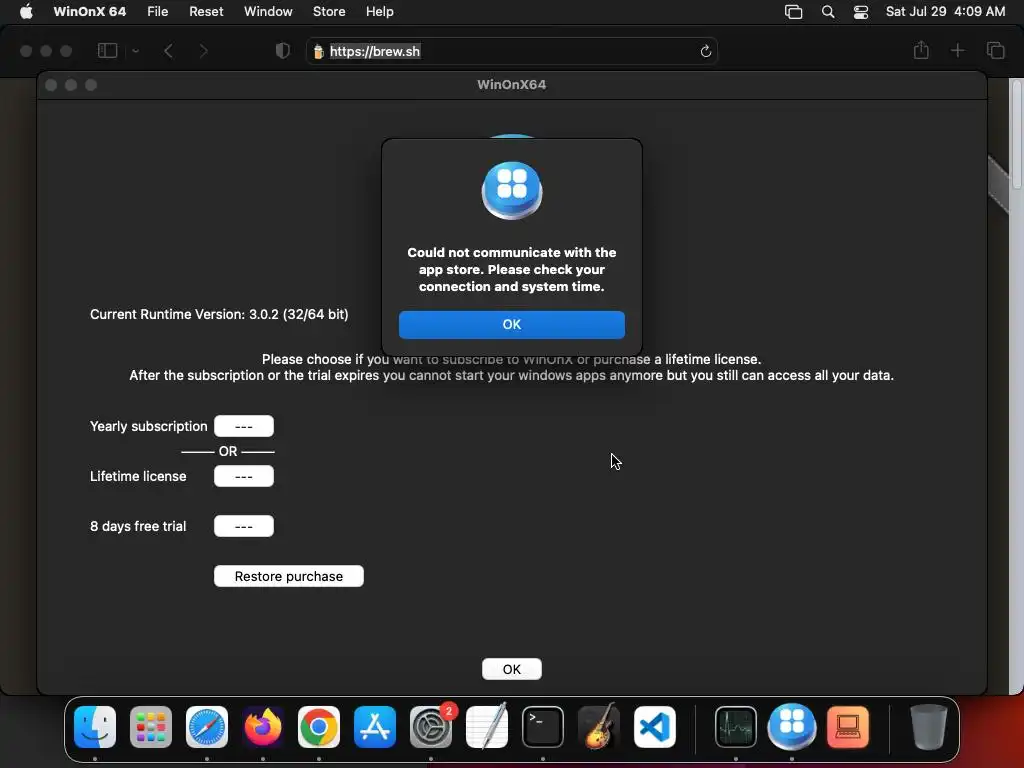The width and height of the screenshot is (1024, 768).
Task: Open the Trash from the Dock
Action: click(928, 727)
